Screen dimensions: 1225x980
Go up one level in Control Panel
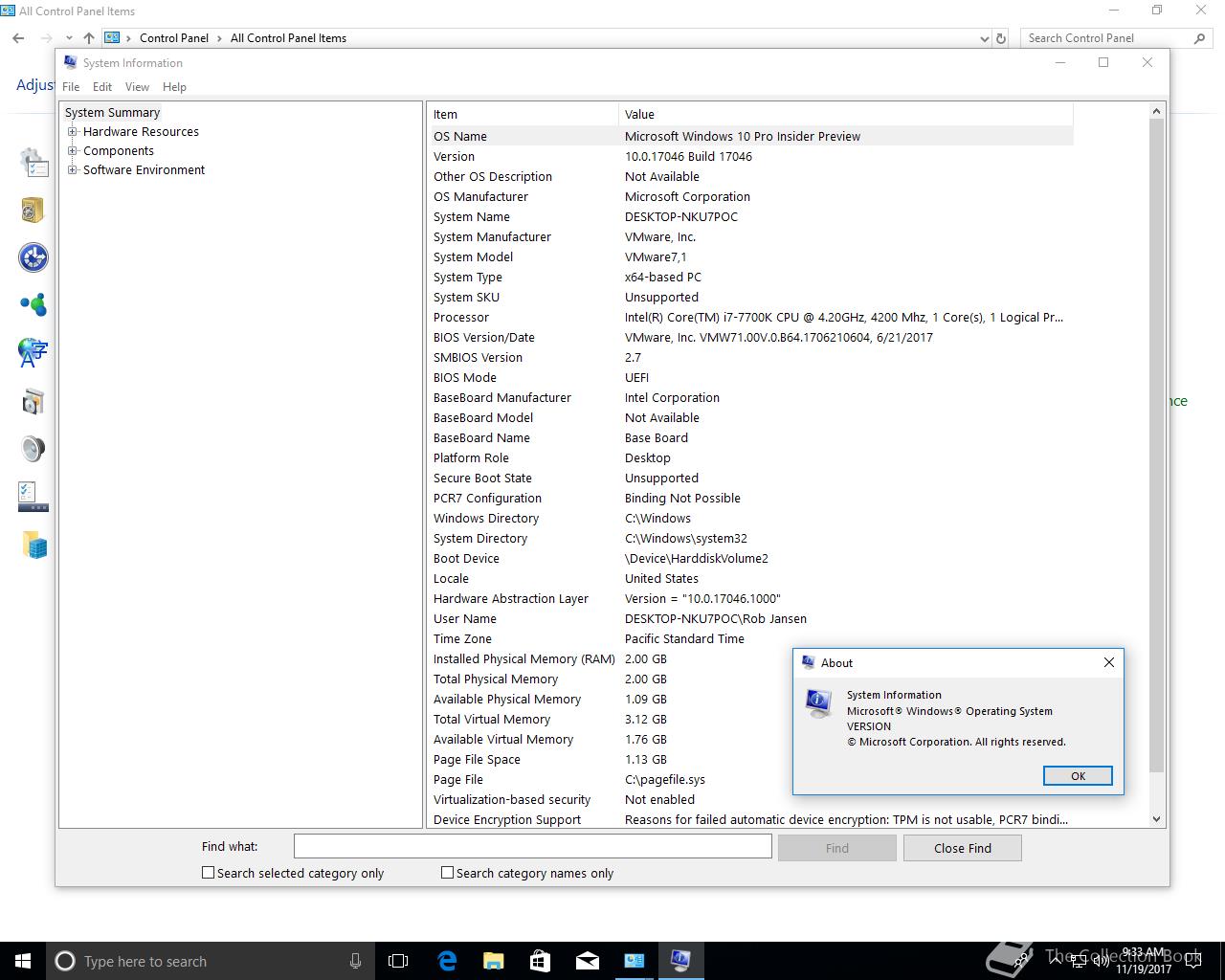coord(89,38)
